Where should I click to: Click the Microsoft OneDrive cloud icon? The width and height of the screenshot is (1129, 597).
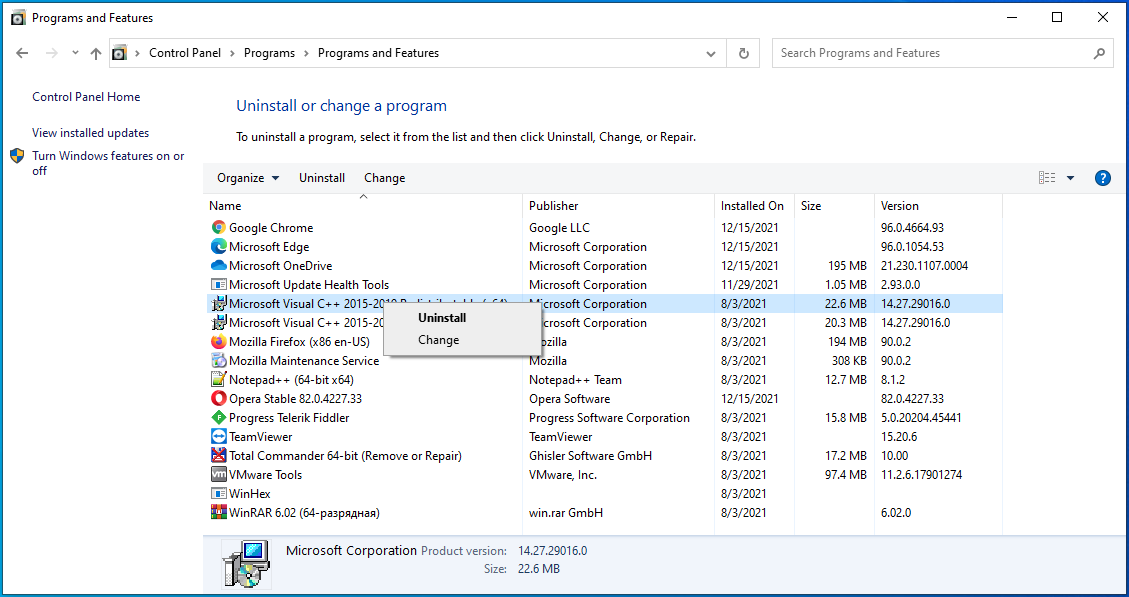(219, 266)
